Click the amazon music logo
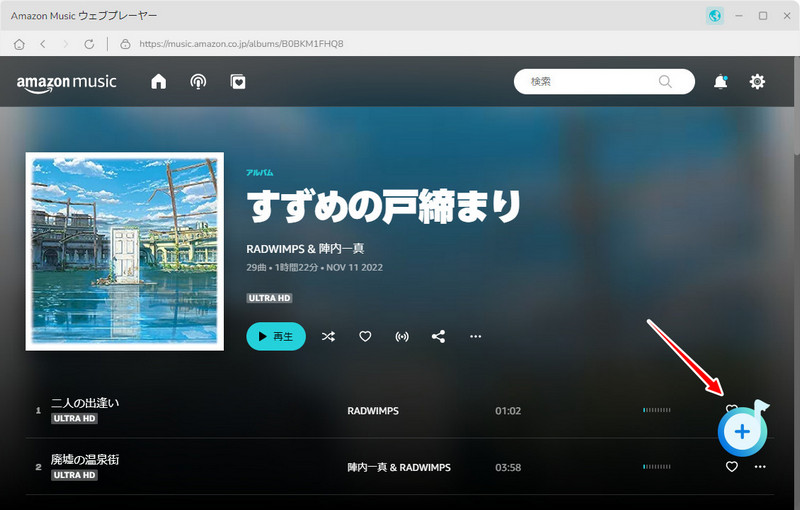The height and width of the screenshot is (510, 800). click(66, 83)
